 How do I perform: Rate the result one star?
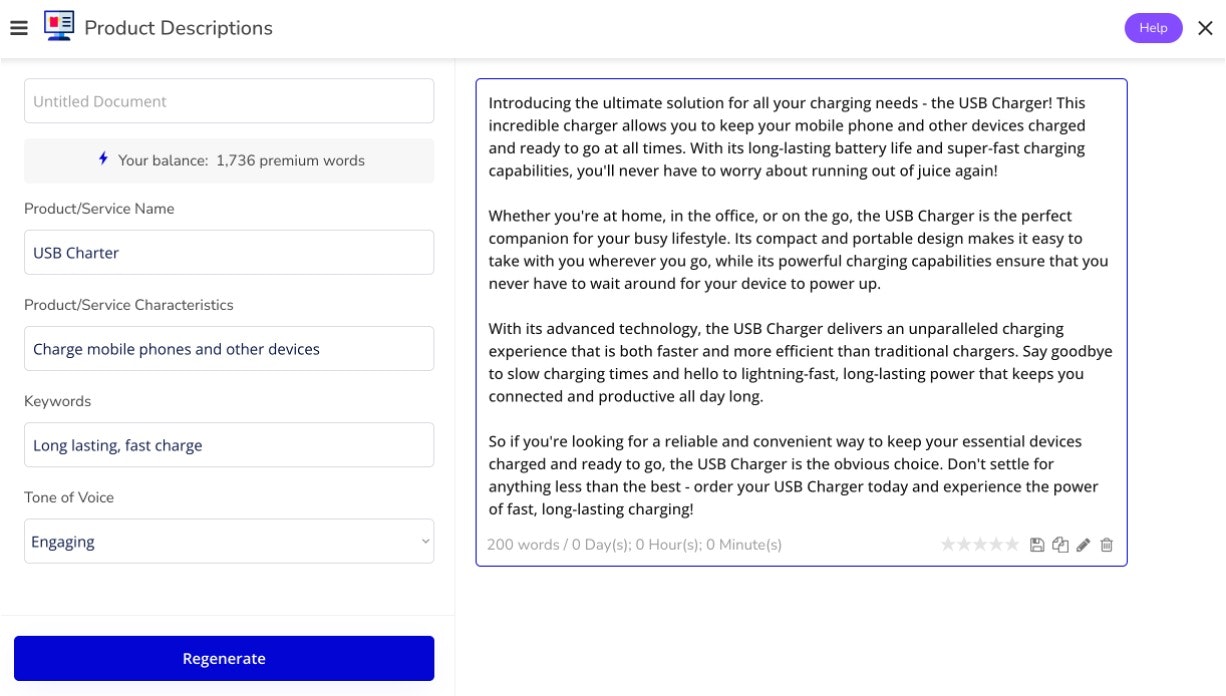click(x=948, y=544)
